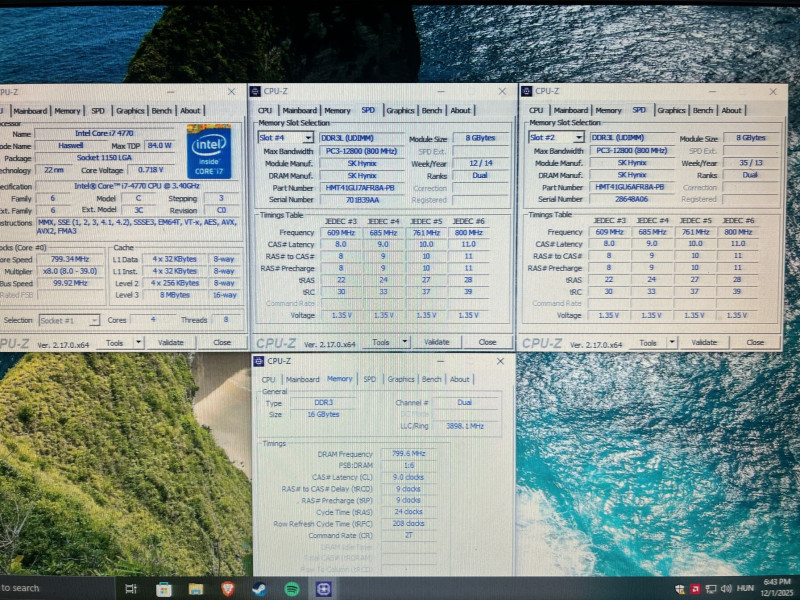Switch to SPD tab in the Memory window
The width and height of the screenshot is (800, 600).
[369, 379]
